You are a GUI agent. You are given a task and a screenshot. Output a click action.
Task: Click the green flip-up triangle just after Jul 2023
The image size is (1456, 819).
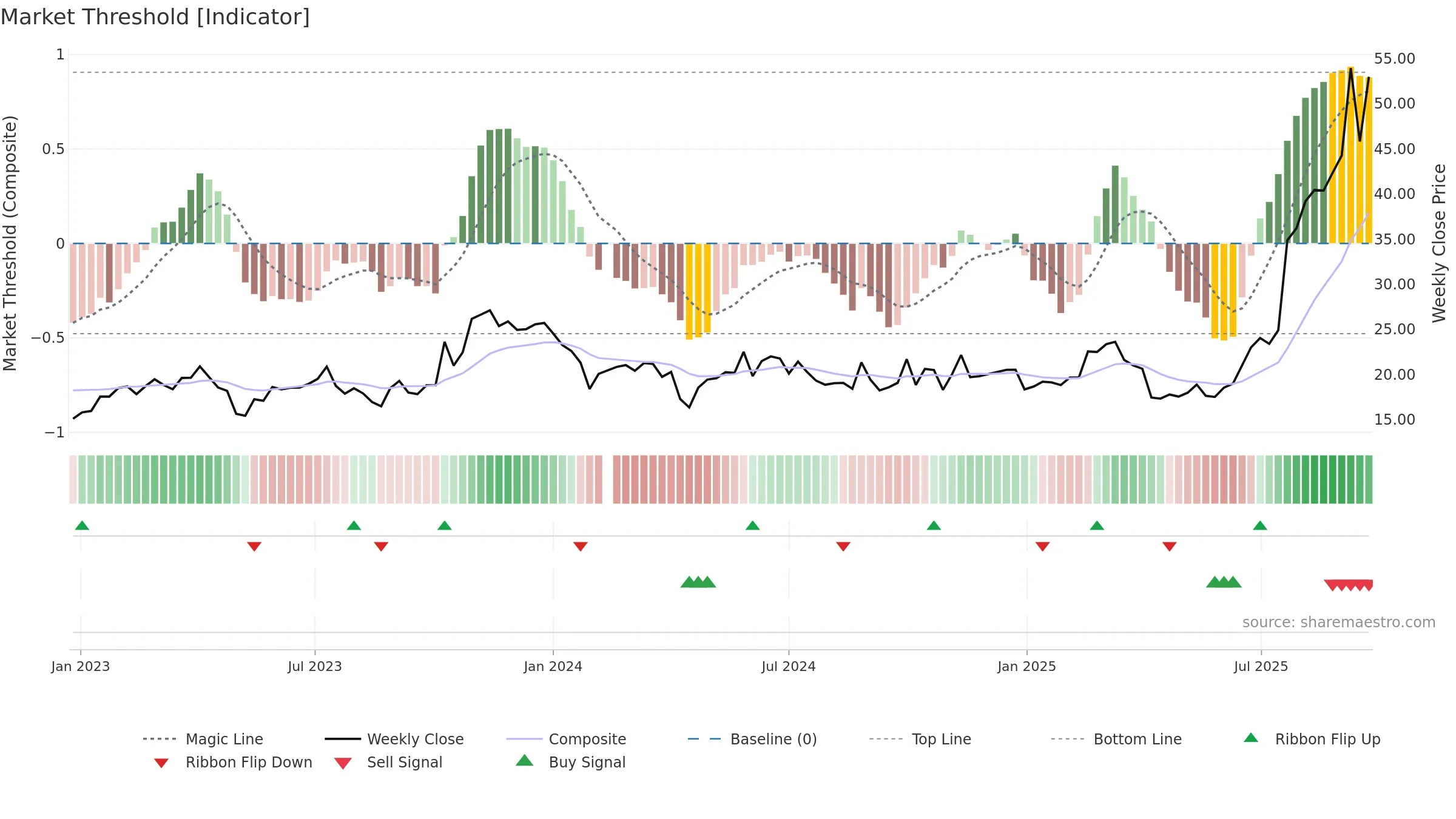354,525
